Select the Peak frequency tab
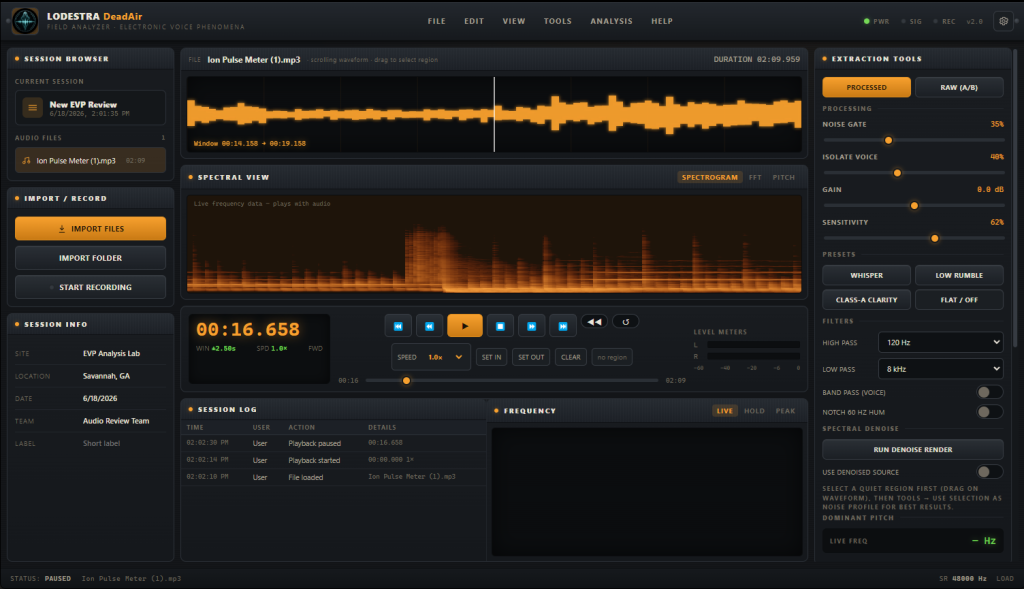 pyautogui.click(x=786, y=411)
